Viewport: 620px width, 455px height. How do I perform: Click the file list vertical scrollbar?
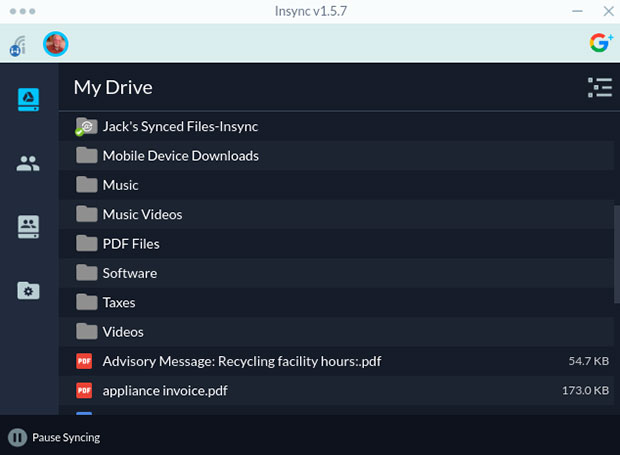pyautogui.click(x=616, y=255)
